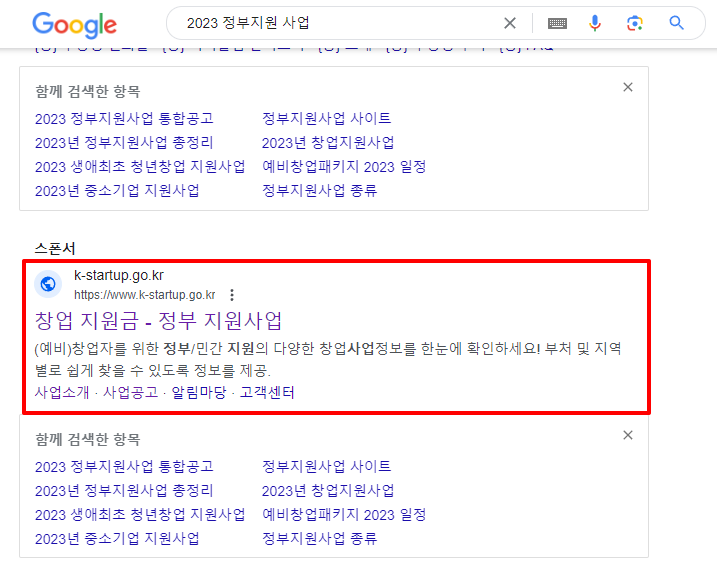The height and width of the screenshot is (569, 717).
Task: Select 정부지원사업 종류 in upper box
Action: (320, 190)
